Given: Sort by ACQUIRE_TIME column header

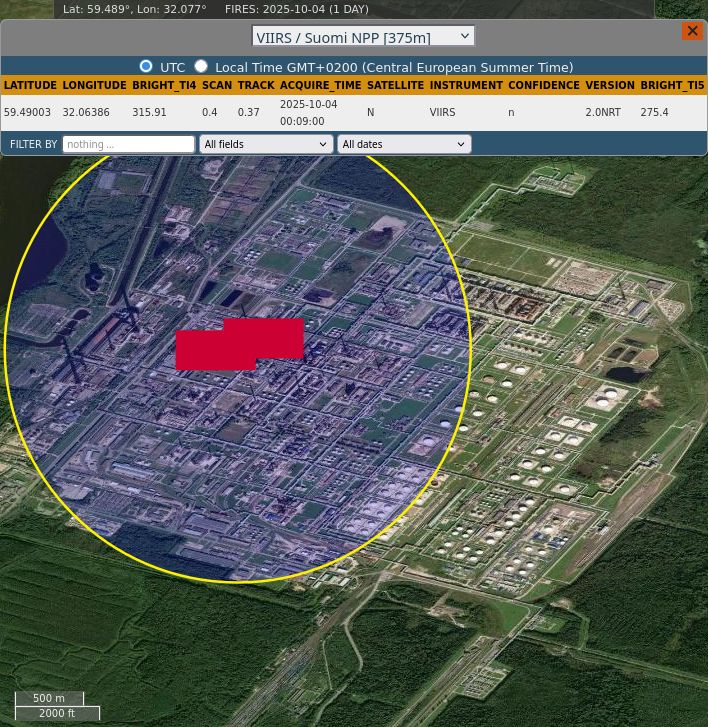Looking at the screenshot, I should click(320, 85).
